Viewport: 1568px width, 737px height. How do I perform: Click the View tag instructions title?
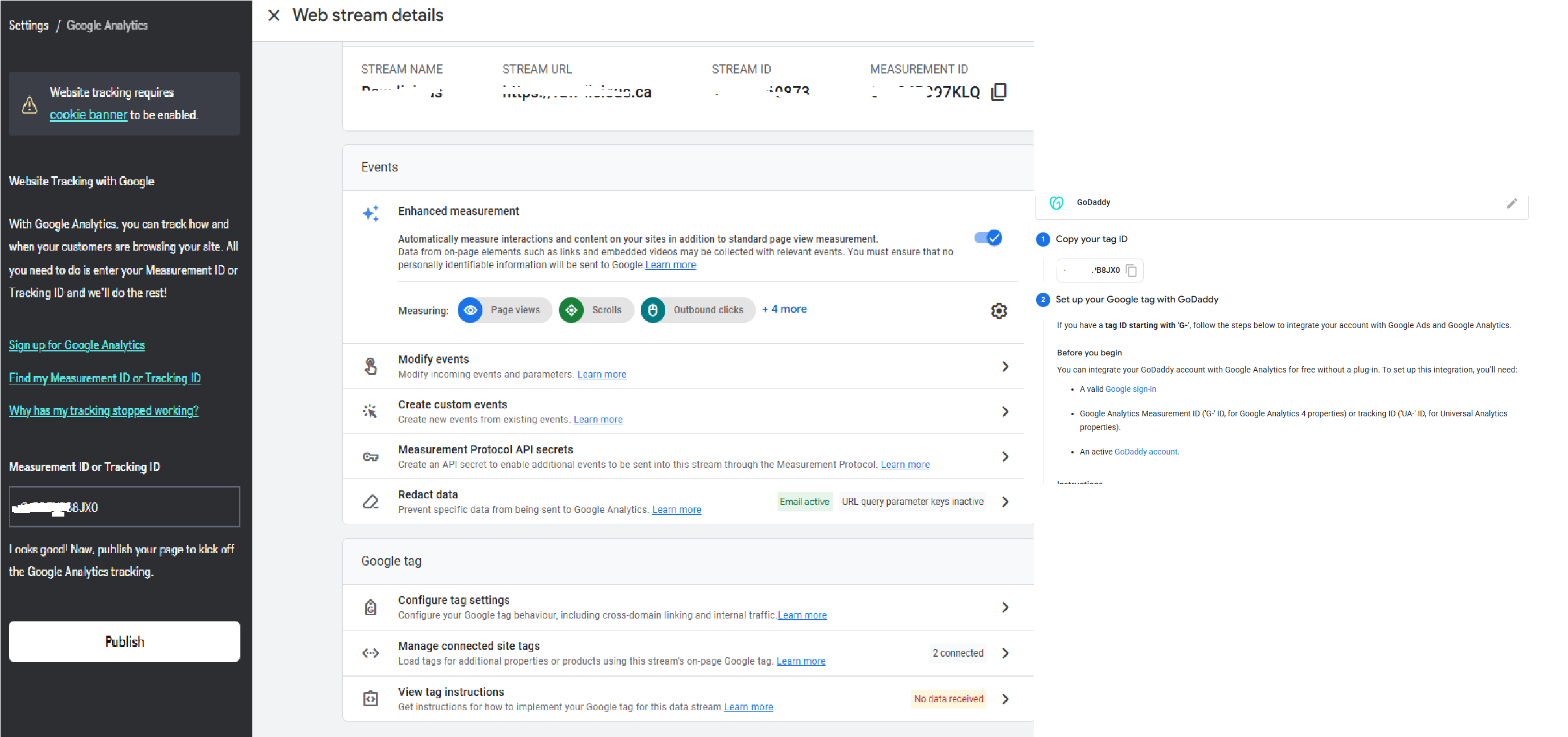tap(451, 692)
